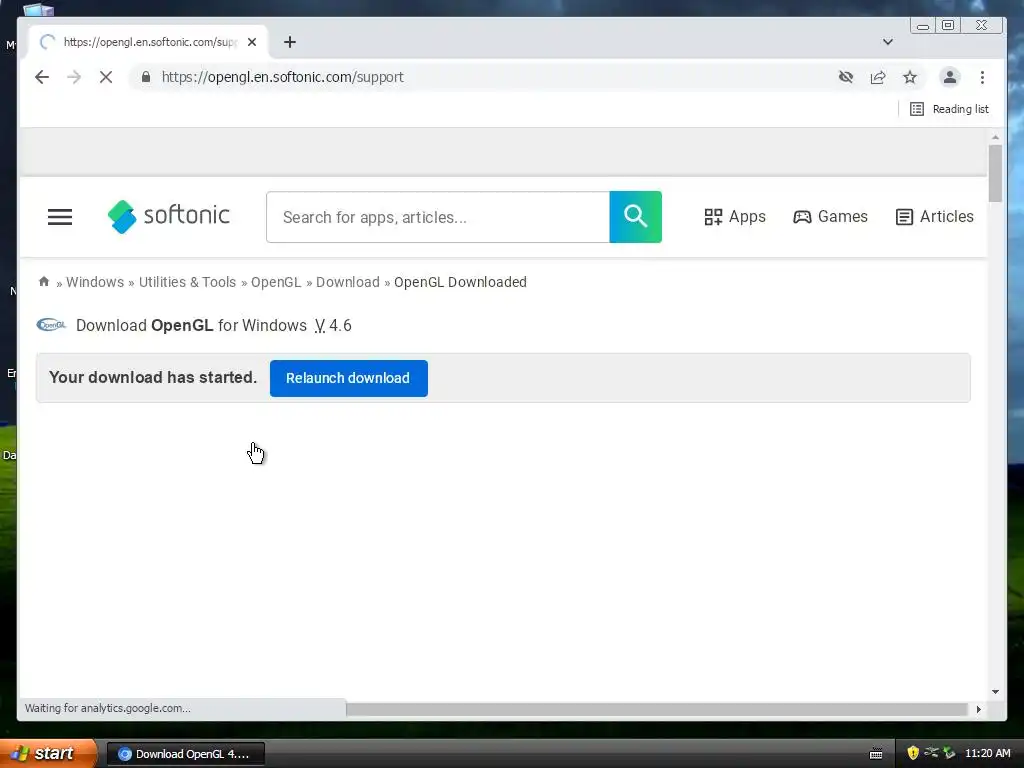Bookmark this page with the star
This screenshot has width=1024, height=768.
point(910,77)
